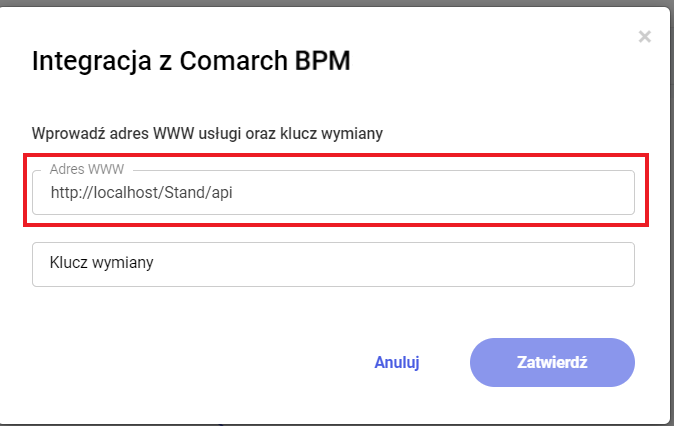Click the 'Integracja z Comarch BPM' heading
674x426 pixels.
pos(191,61)
